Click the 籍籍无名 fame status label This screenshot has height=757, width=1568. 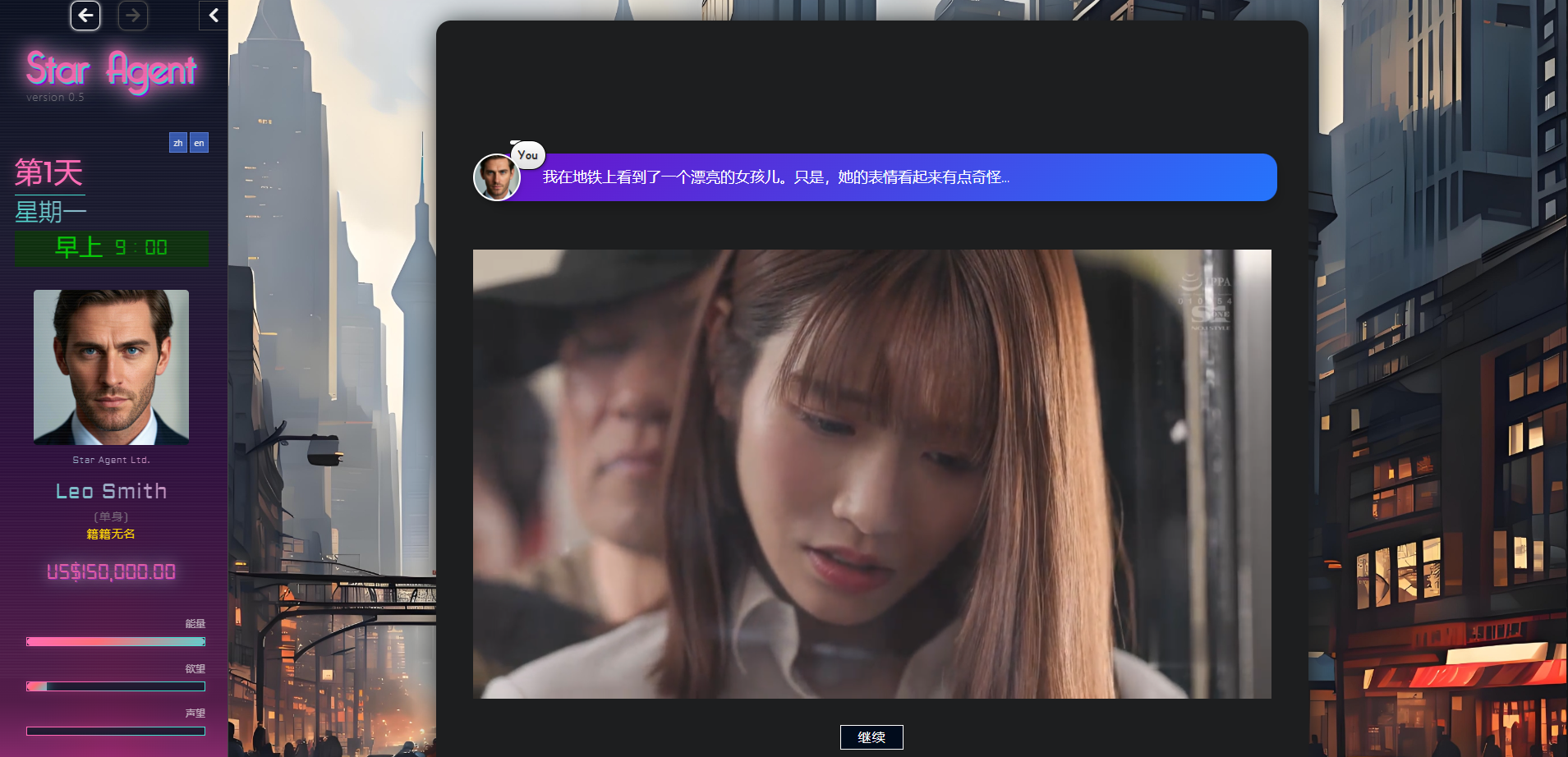(x=111, y=534)
